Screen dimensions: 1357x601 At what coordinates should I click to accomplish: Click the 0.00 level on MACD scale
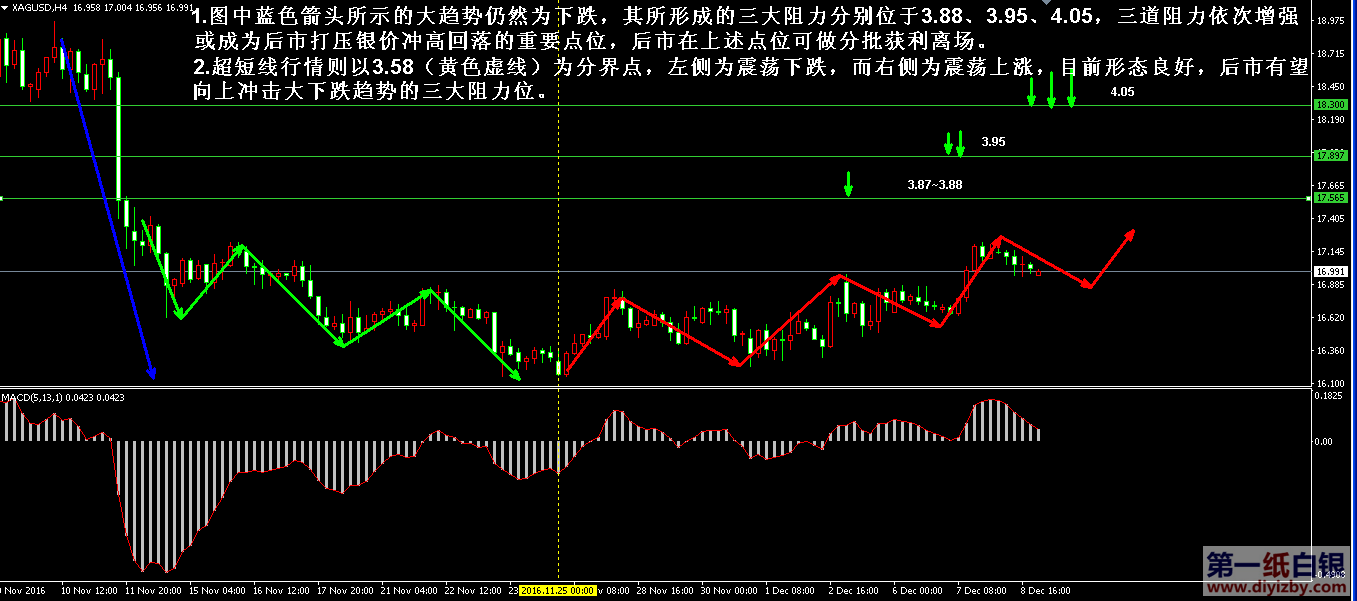click(x=1323, y=441)
